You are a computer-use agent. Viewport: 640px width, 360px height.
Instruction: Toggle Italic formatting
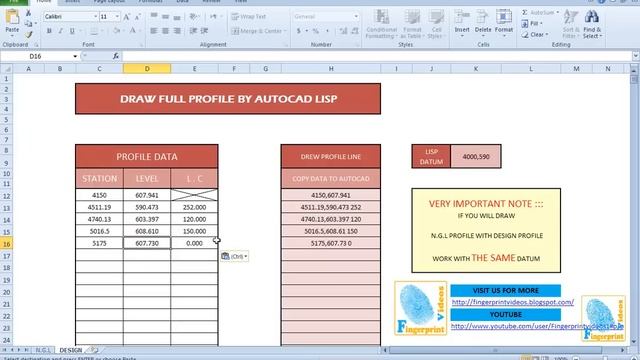(x=60, y=31)
